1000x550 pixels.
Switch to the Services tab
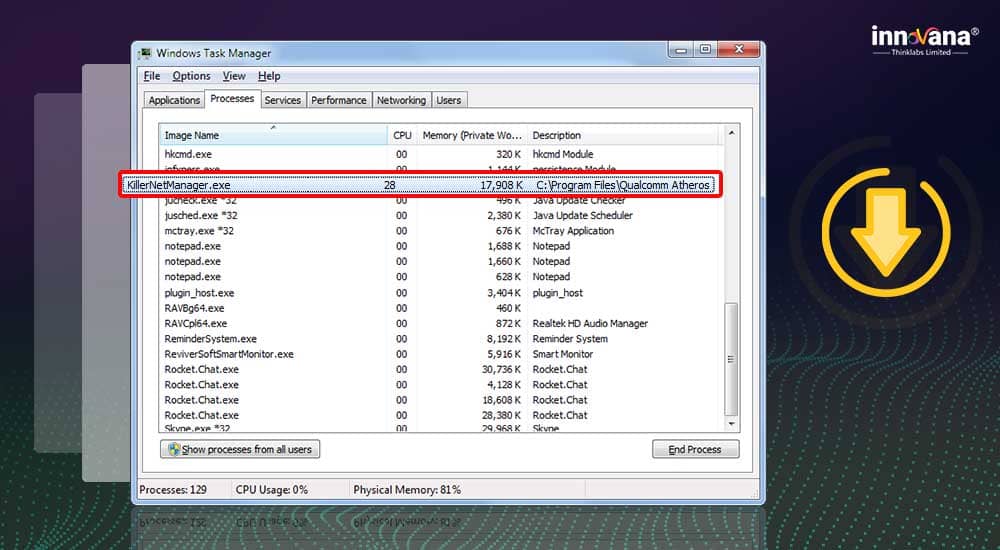point(283,100)
